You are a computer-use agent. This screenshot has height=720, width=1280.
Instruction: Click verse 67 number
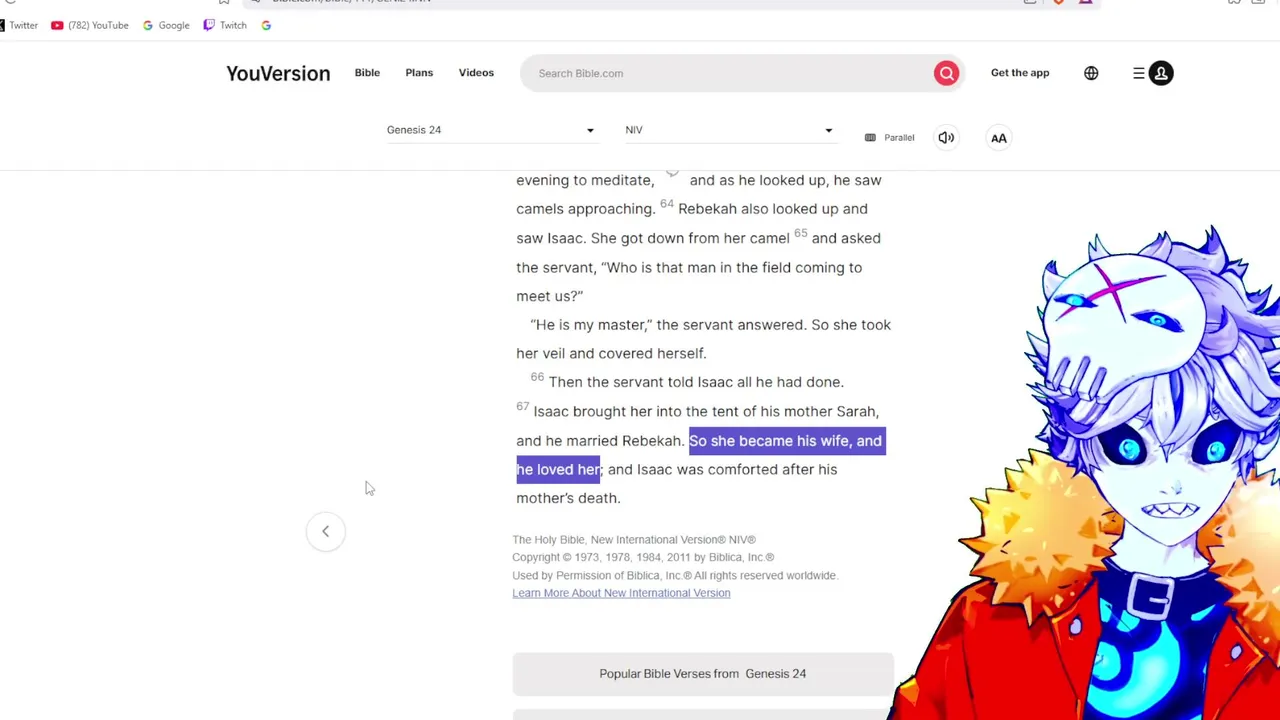click(522, 406)
